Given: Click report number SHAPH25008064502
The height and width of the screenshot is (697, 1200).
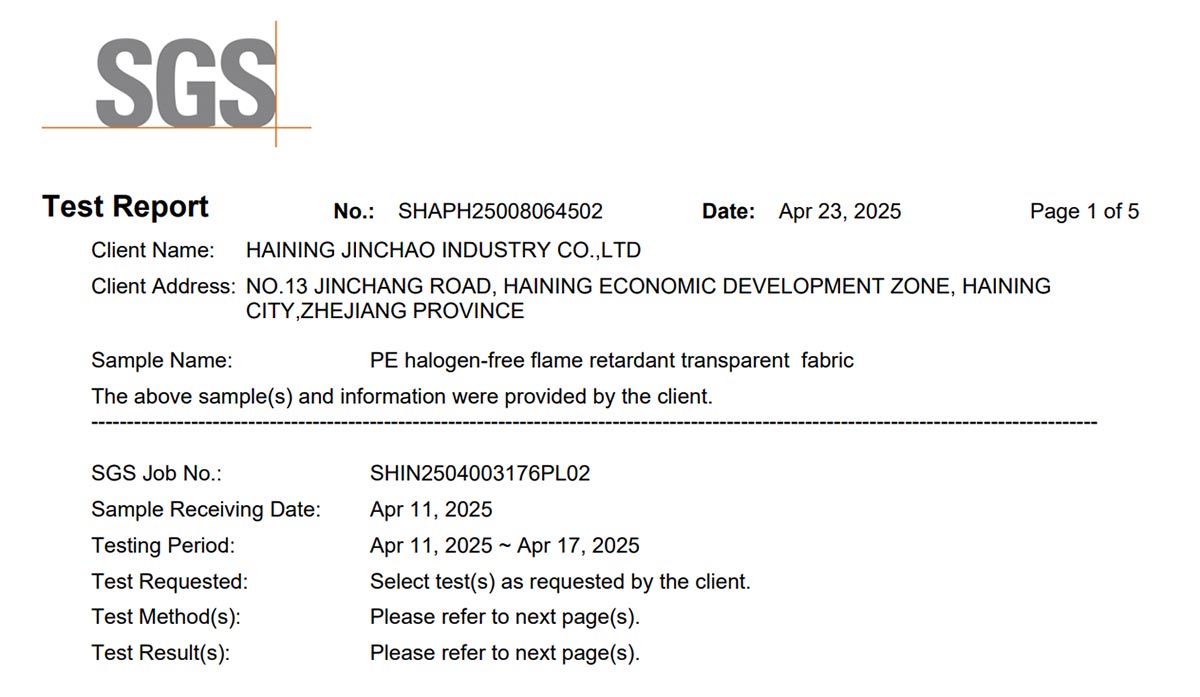Looking at the screenshot, I should [x=500, y=212].
